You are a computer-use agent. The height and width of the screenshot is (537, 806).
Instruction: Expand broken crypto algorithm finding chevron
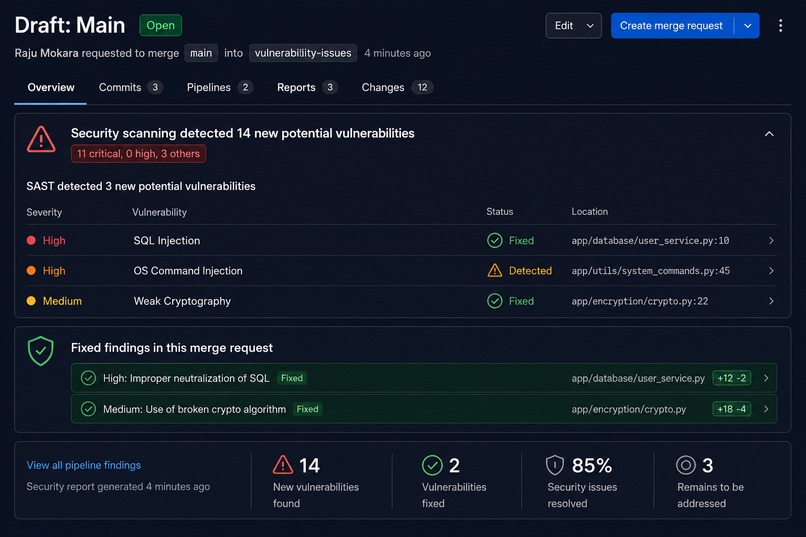point(766,409)
